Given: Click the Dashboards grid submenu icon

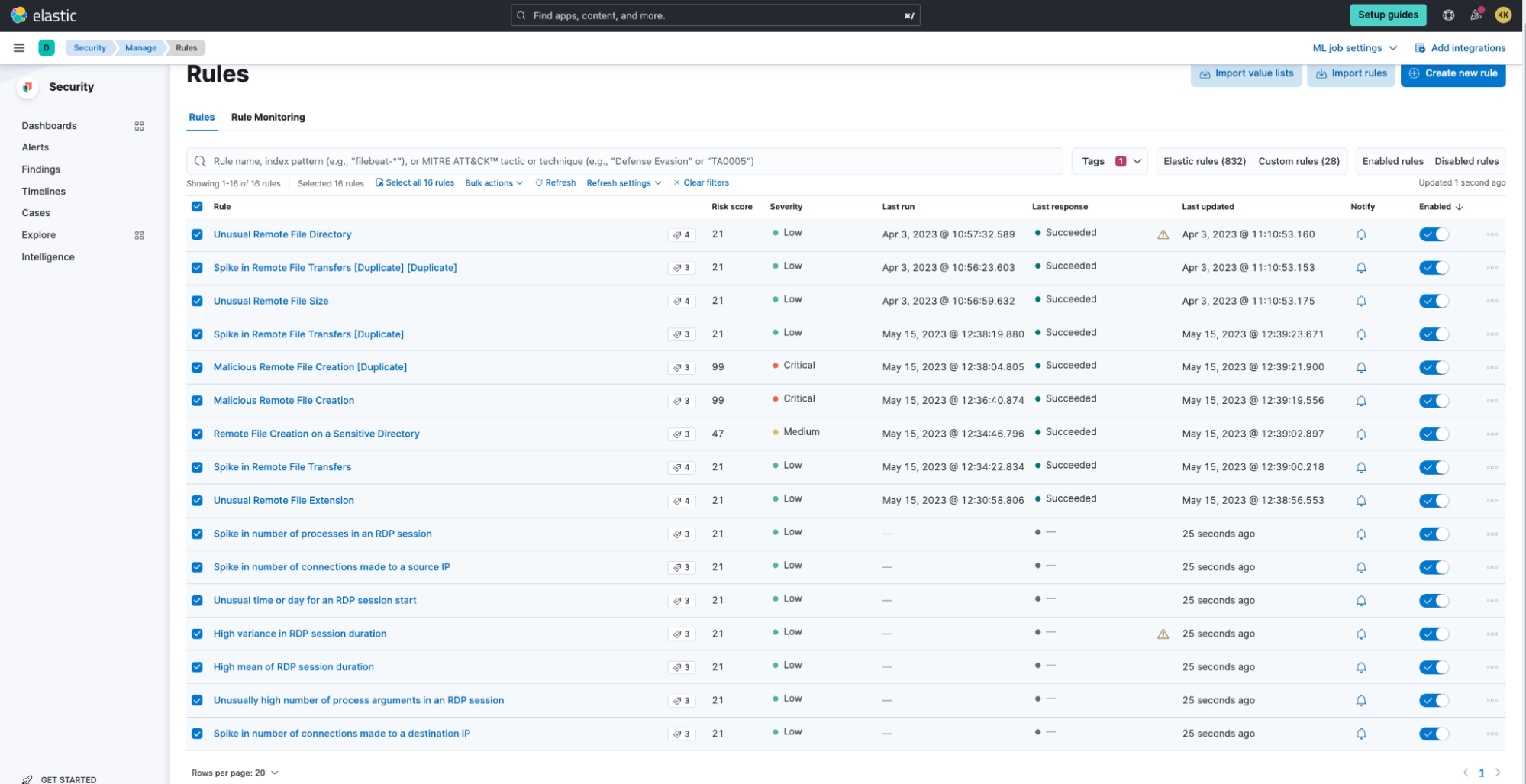Looking at the screenshot, I should 139,126.
